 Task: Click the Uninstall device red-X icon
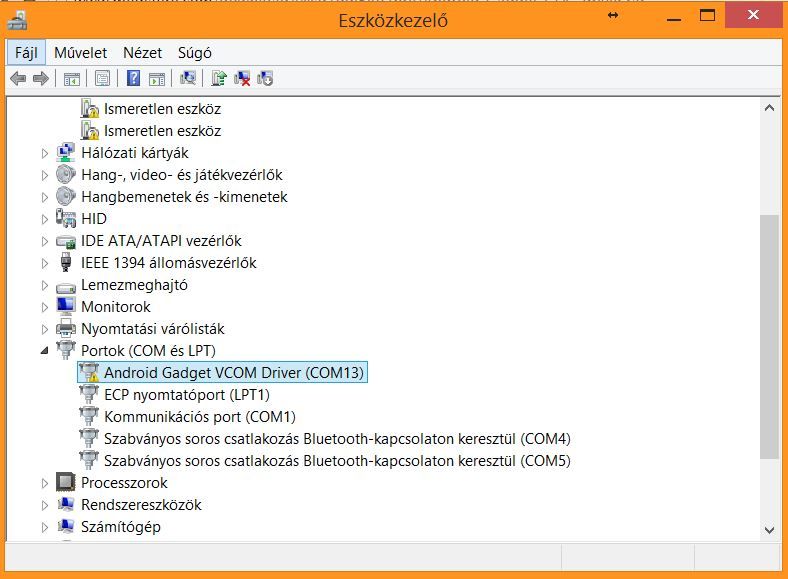pyautogui.click(x=242, y=78)
